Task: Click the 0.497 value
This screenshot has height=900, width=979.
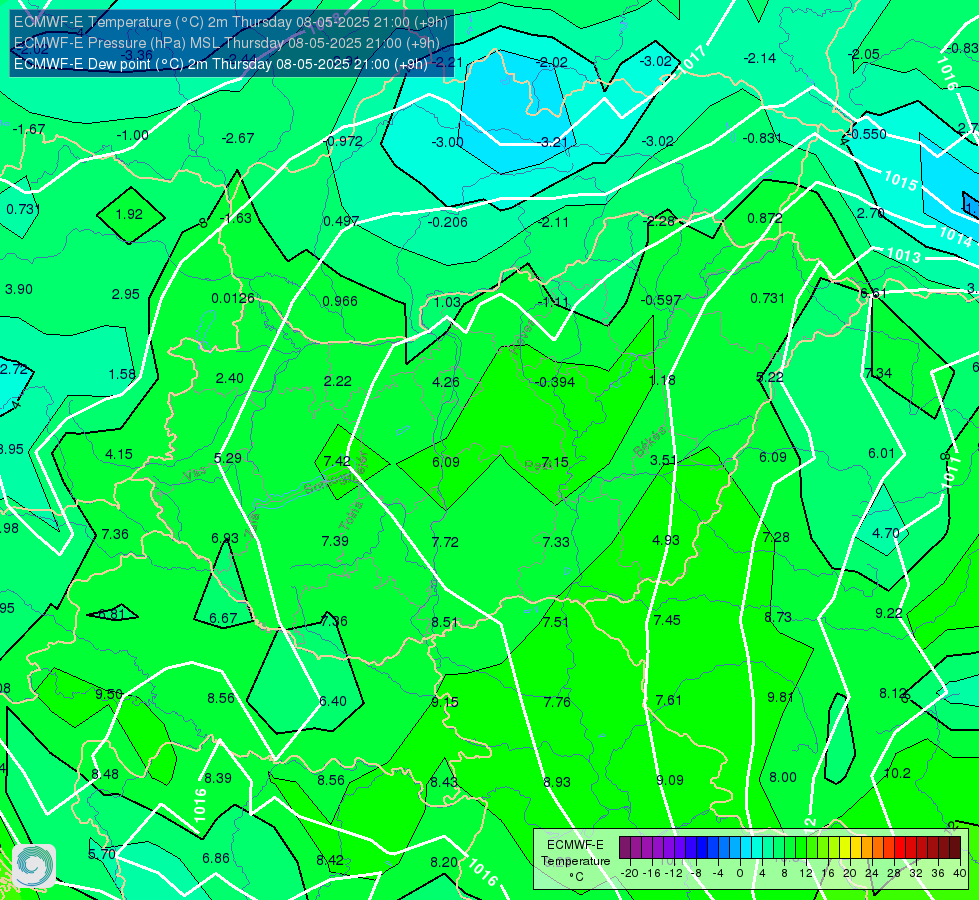Action: pos(341,221)
